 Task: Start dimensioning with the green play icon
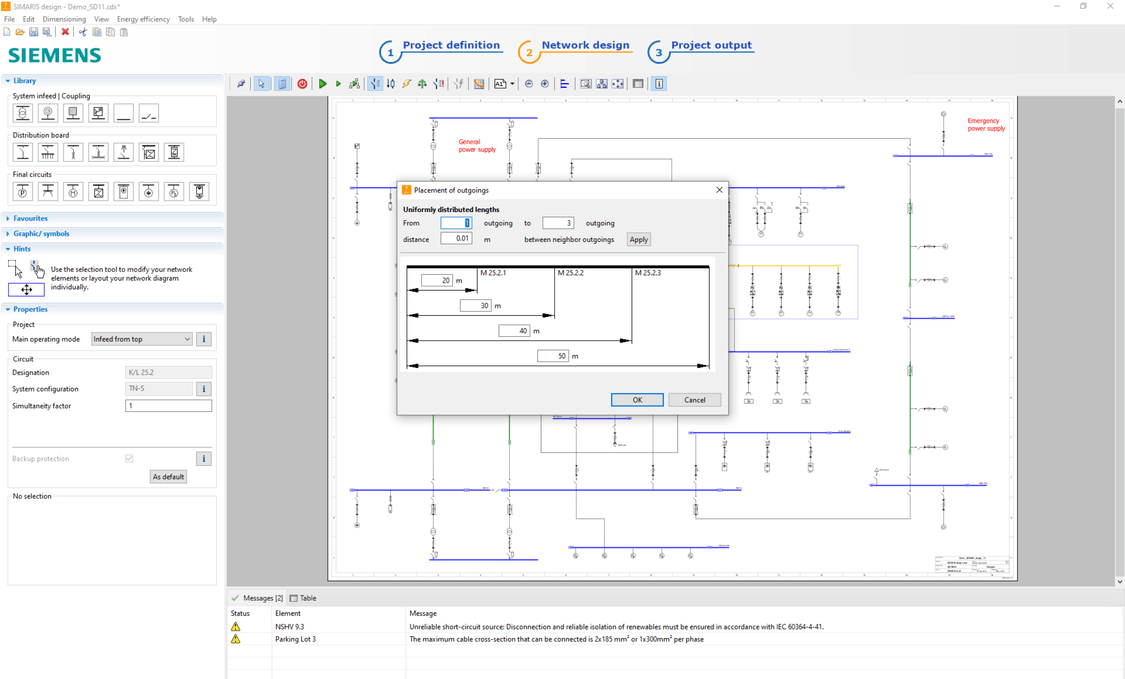click(323, 83)
